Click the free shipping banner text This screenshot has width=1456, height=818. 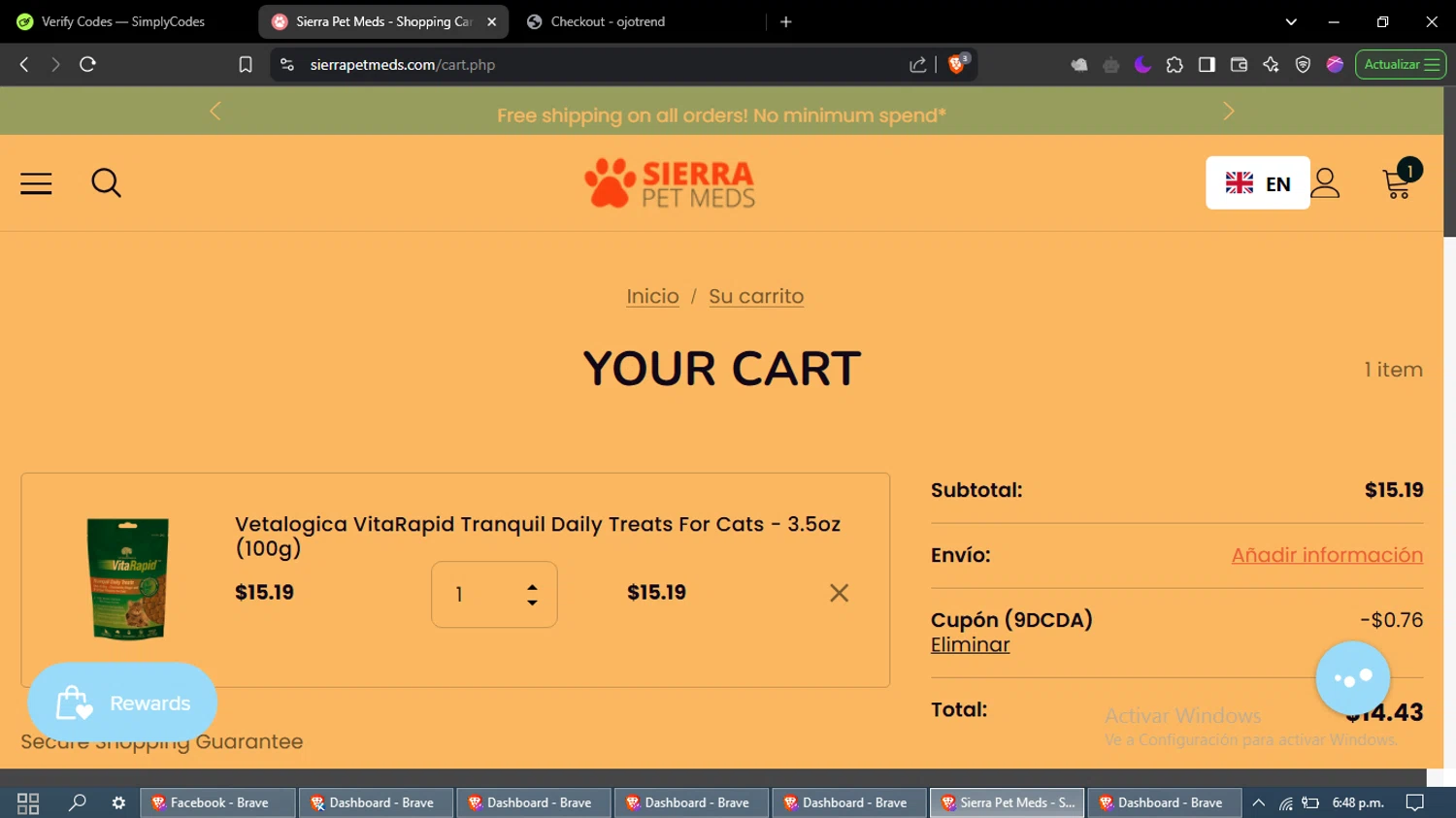[x=721, y=115]
